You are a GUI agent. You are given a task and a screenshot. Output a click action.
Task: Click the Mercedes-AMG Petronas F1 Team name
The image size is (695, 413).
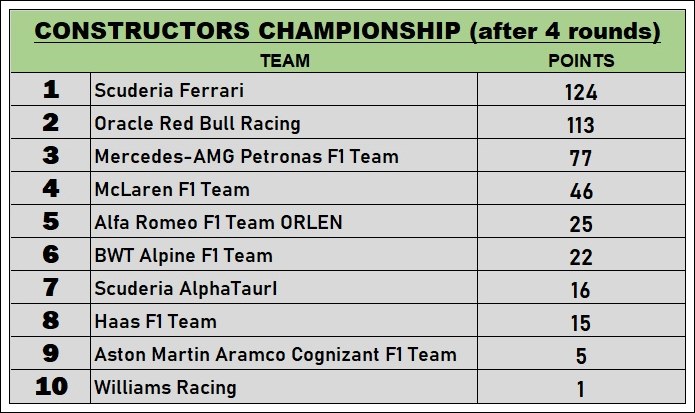(x=246, y=157)
